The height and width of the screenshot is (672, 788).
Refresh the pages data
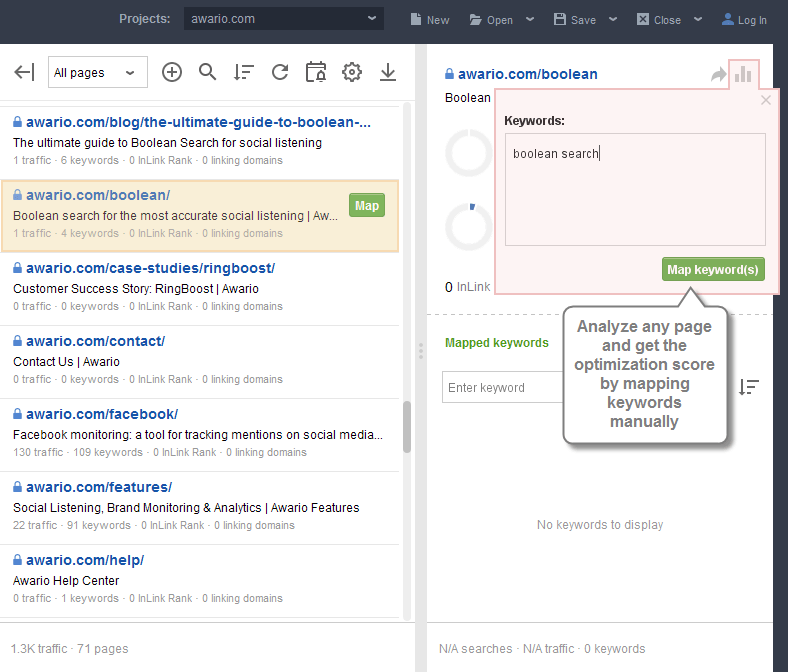[x=280, y=72]
